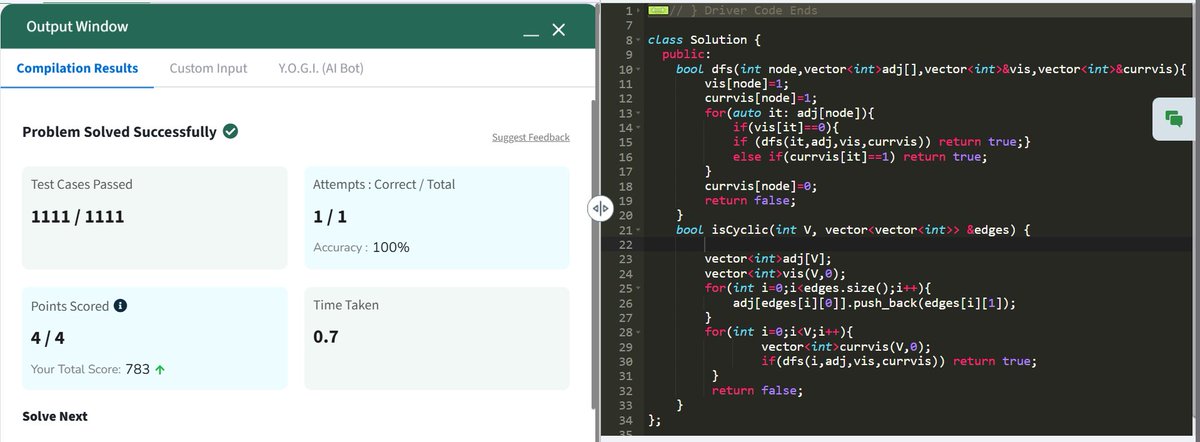Click the panel splitter handle icon
The width and height of the screenshot is (1200, 442).
point(600,208)
